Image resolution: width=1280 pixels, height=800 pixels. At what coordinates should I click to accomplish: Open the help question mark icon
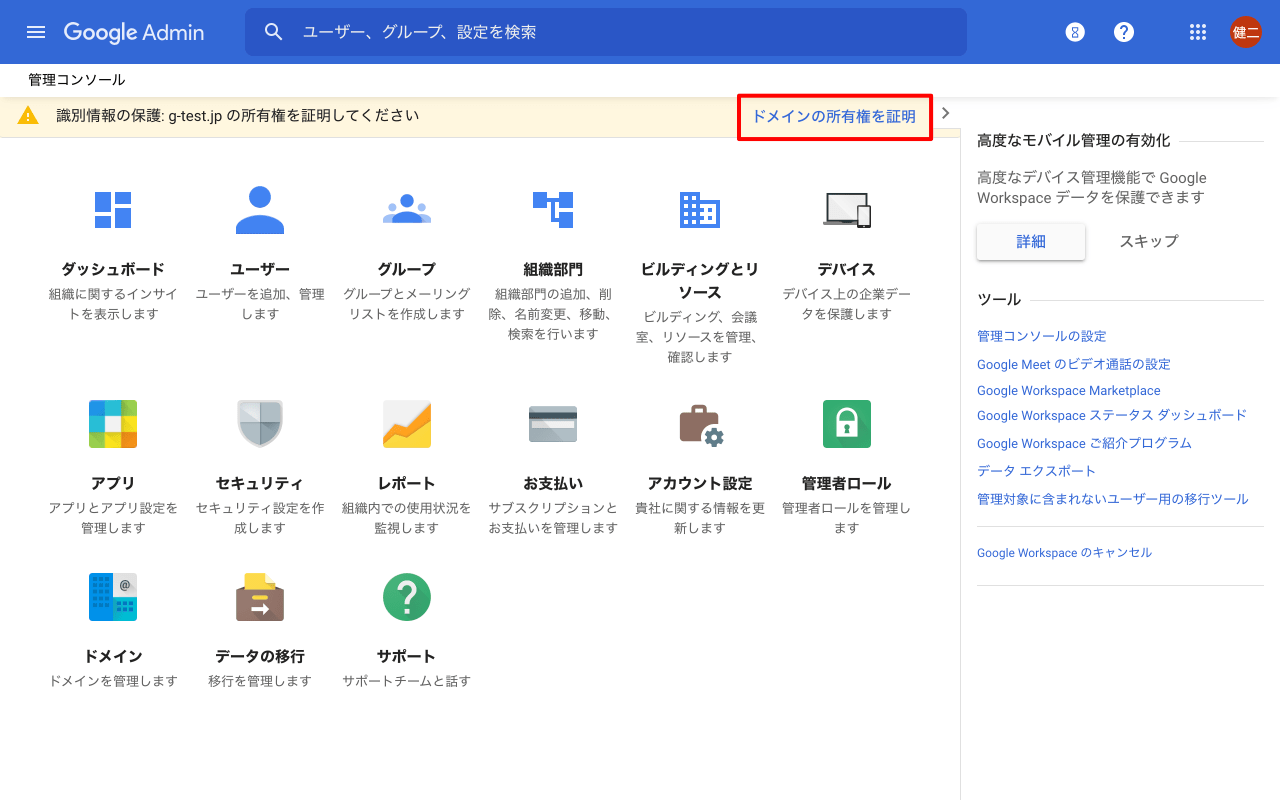(1124, 32)
